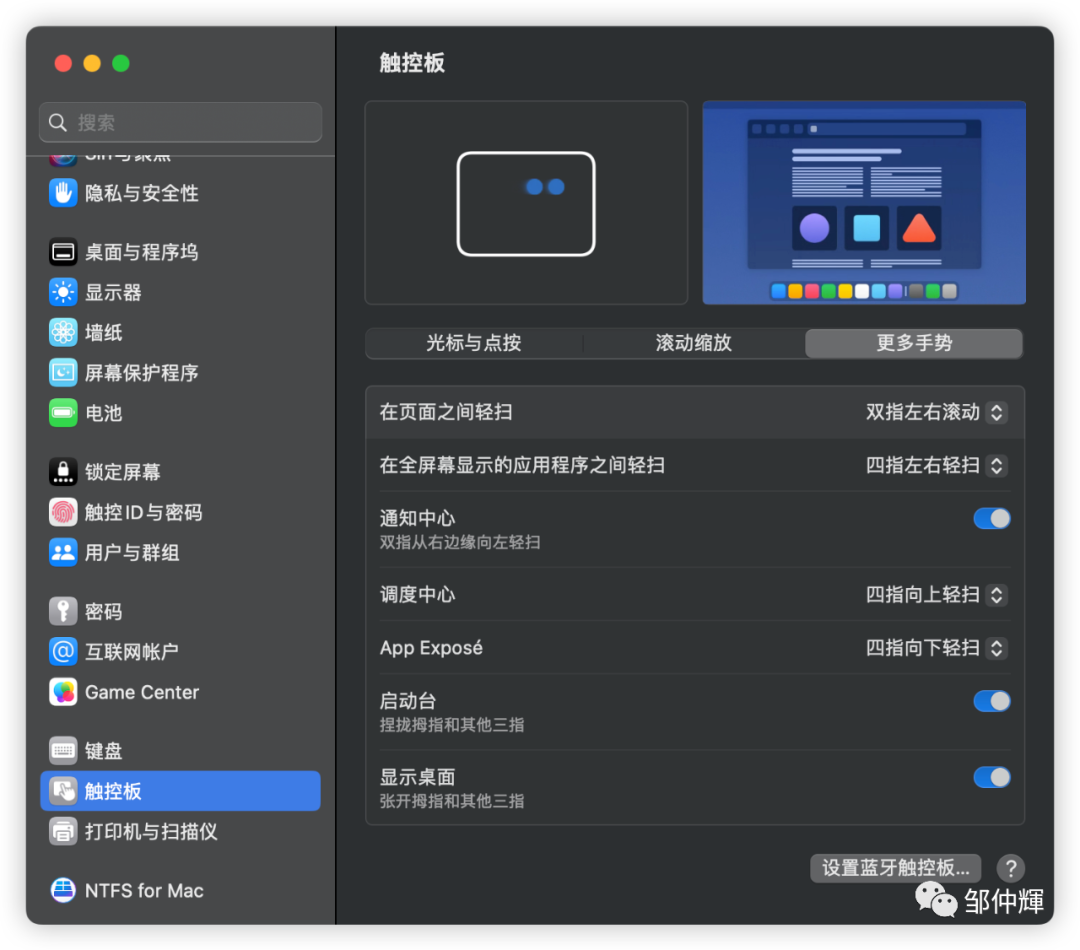Select Game Center label in sidebar
Viewport: 1080px width, 950px height.
click(142, 692)
